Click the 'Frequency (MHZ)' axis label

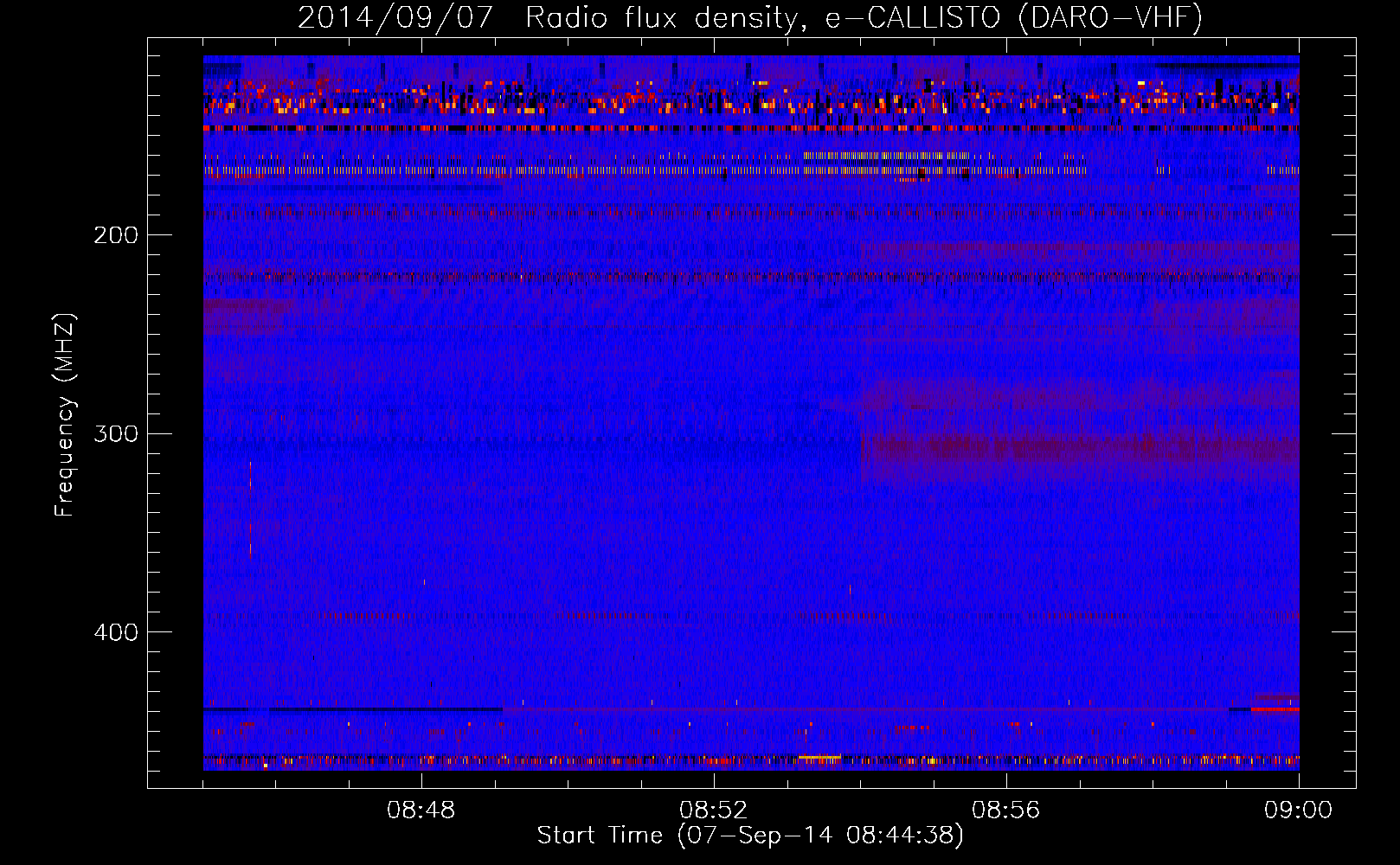tap(65, 415)
